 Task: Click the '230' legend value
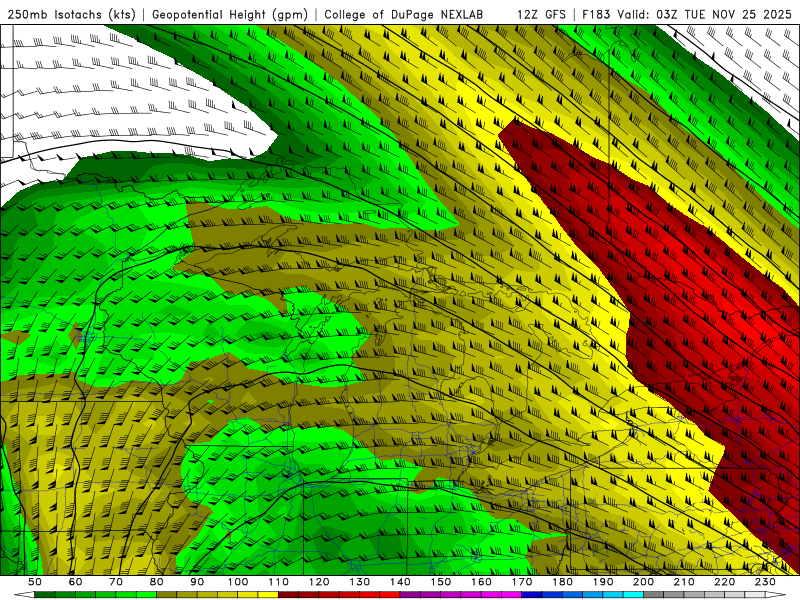[765, 582]
